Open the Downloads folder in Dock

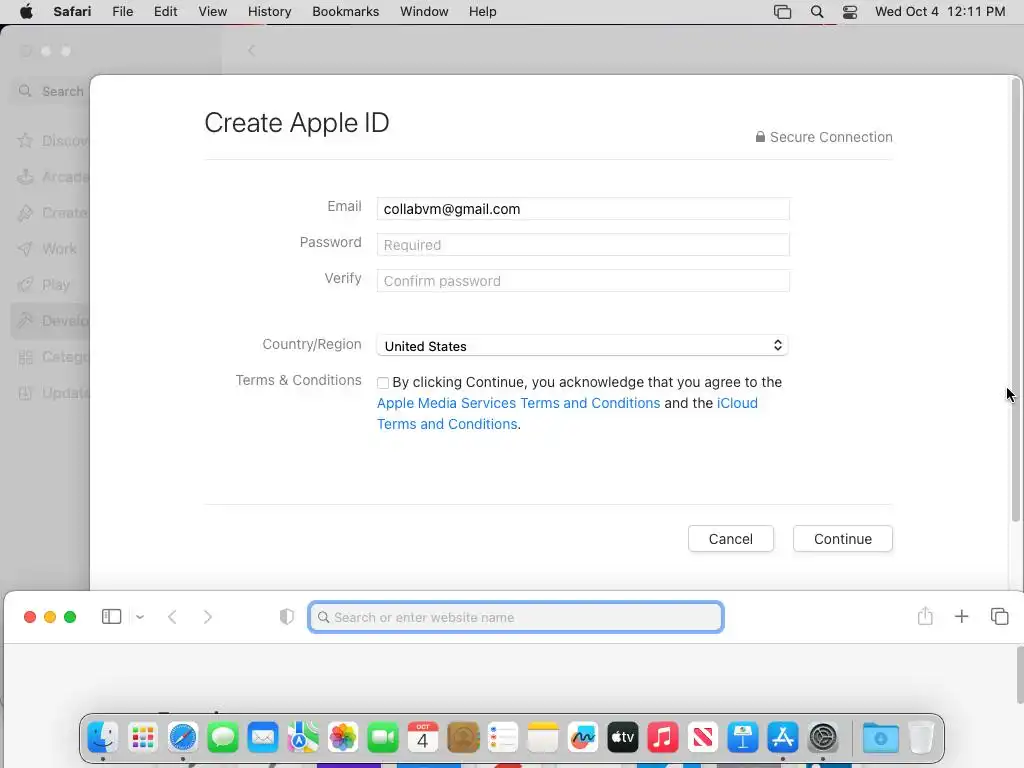[880, 738]
